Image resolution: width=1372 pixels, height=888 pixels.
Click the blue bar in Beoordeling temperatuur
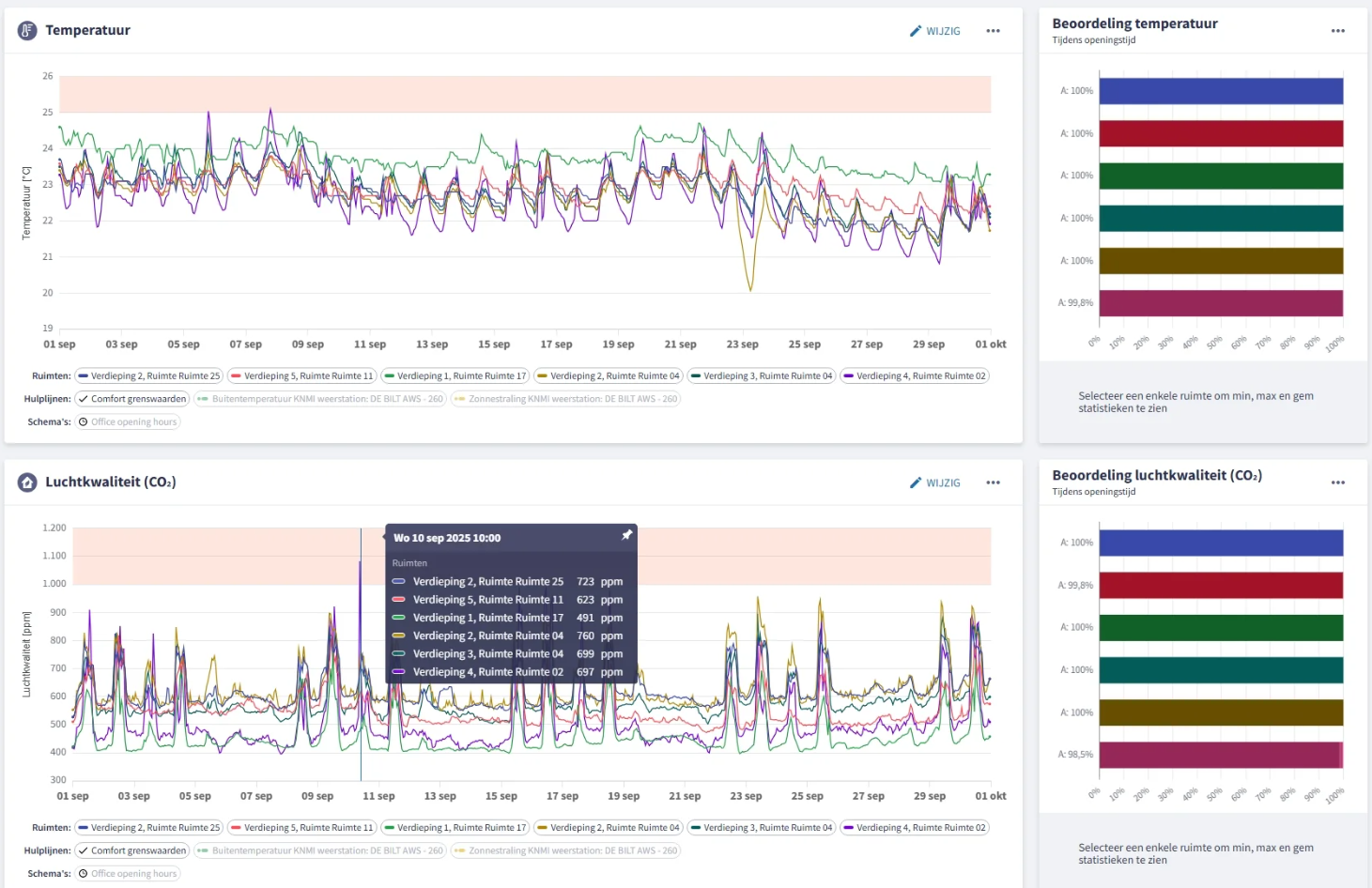pos(1221,91)
